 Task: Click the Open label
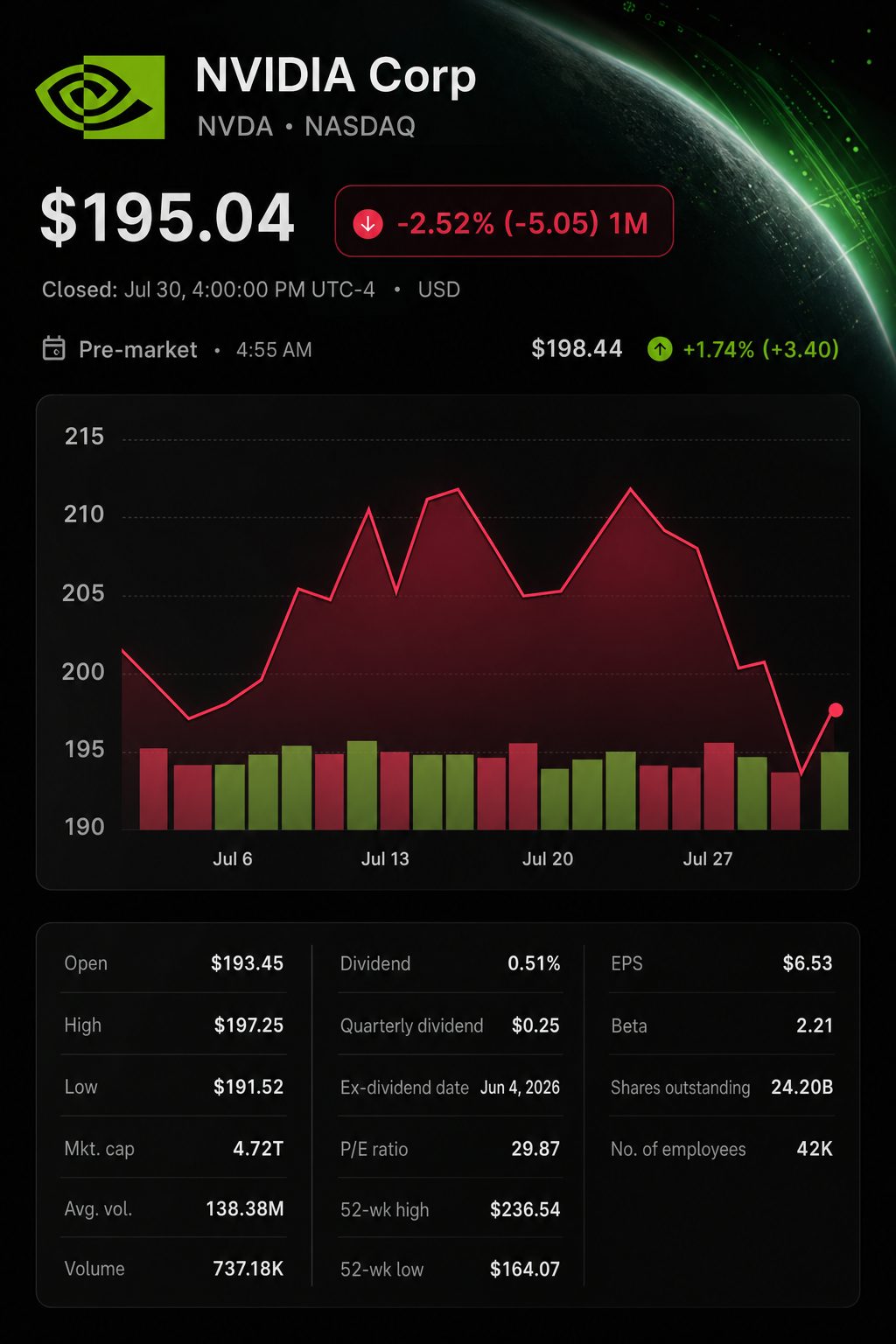pos(86,963)
